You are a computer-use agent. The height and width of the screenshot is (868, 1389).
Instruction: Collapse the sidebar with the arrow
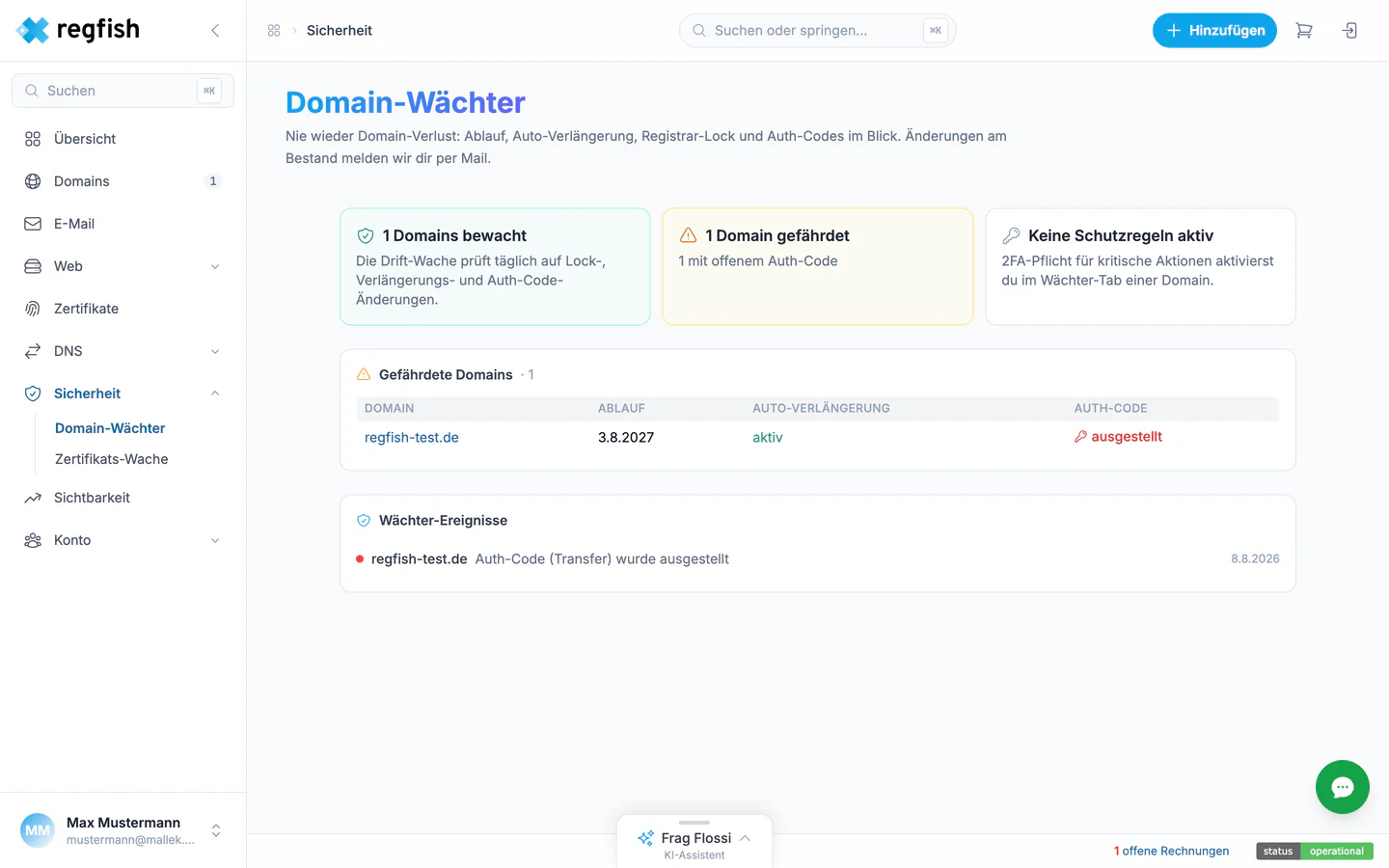[215, 31]
